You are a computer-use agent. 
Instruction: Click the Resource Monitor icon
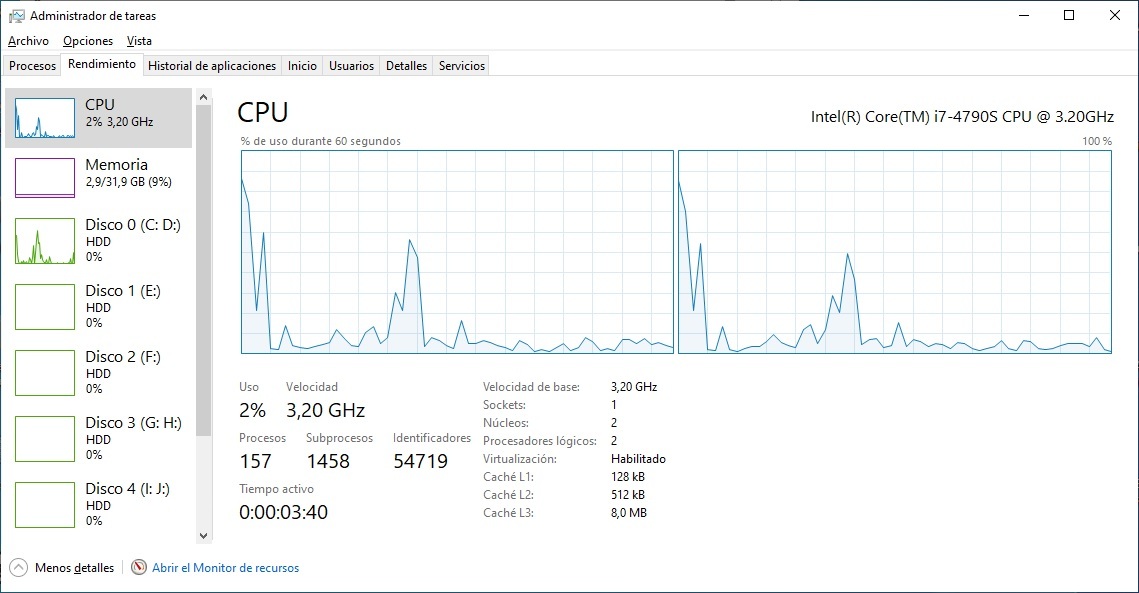[139, 568]
